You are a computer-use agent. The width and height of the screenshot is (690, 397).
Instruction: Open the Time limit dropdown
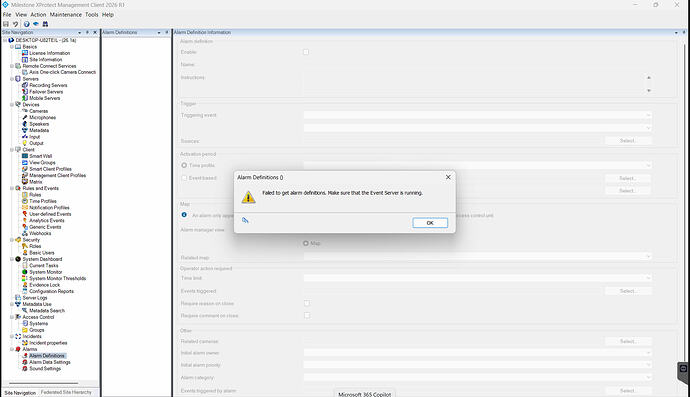tap(477, 278)
